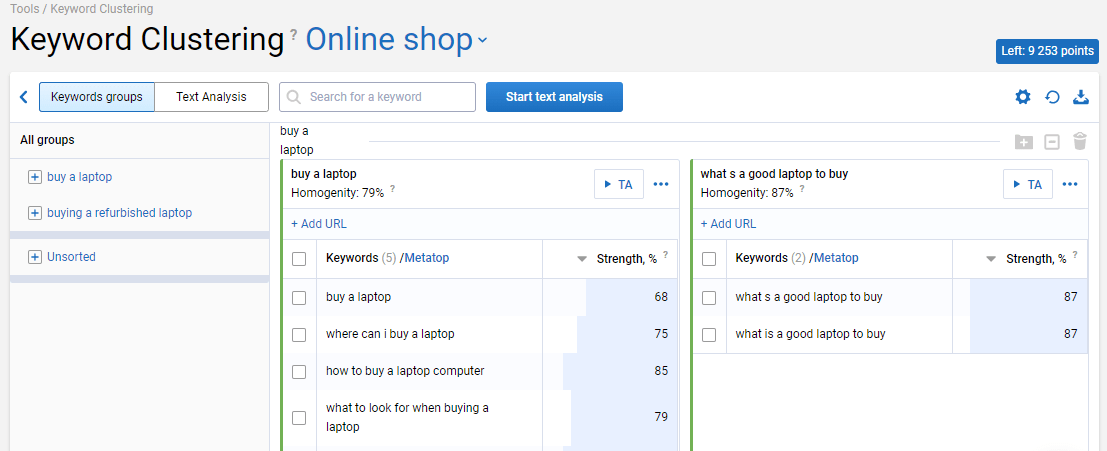This screenshot has width=1107, height=451.
Task: Click TA button for buy a laptop cluster
Action: pyautogui.click(x=618, y=184)
